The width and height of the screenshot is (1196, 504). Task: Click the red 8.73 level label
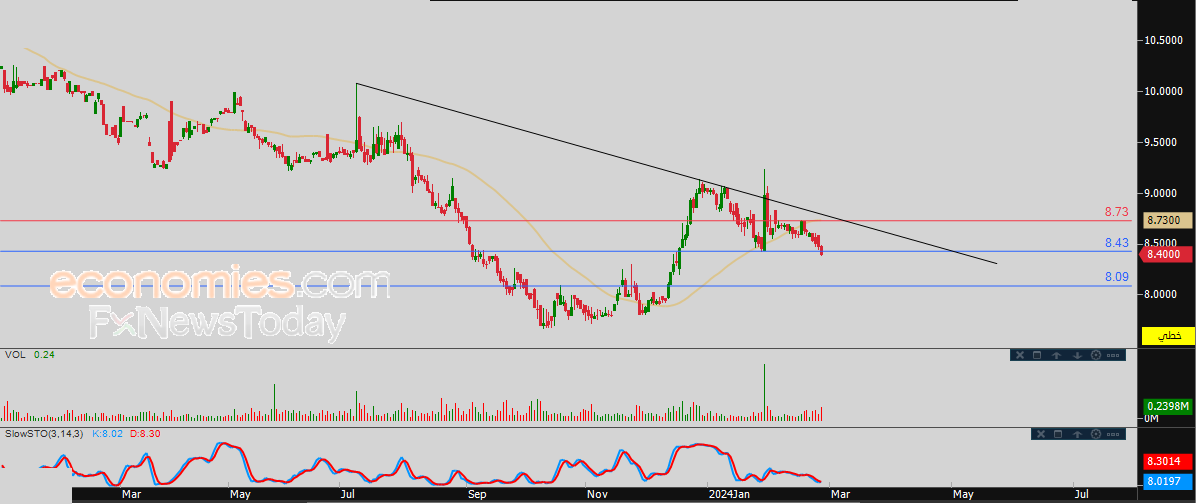click(1116, 212)
